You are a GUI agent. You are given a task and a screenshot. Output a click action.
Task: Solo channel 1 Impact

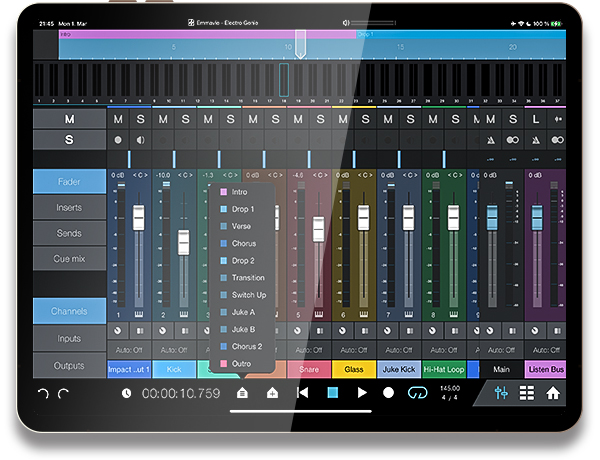coord(141,119)
